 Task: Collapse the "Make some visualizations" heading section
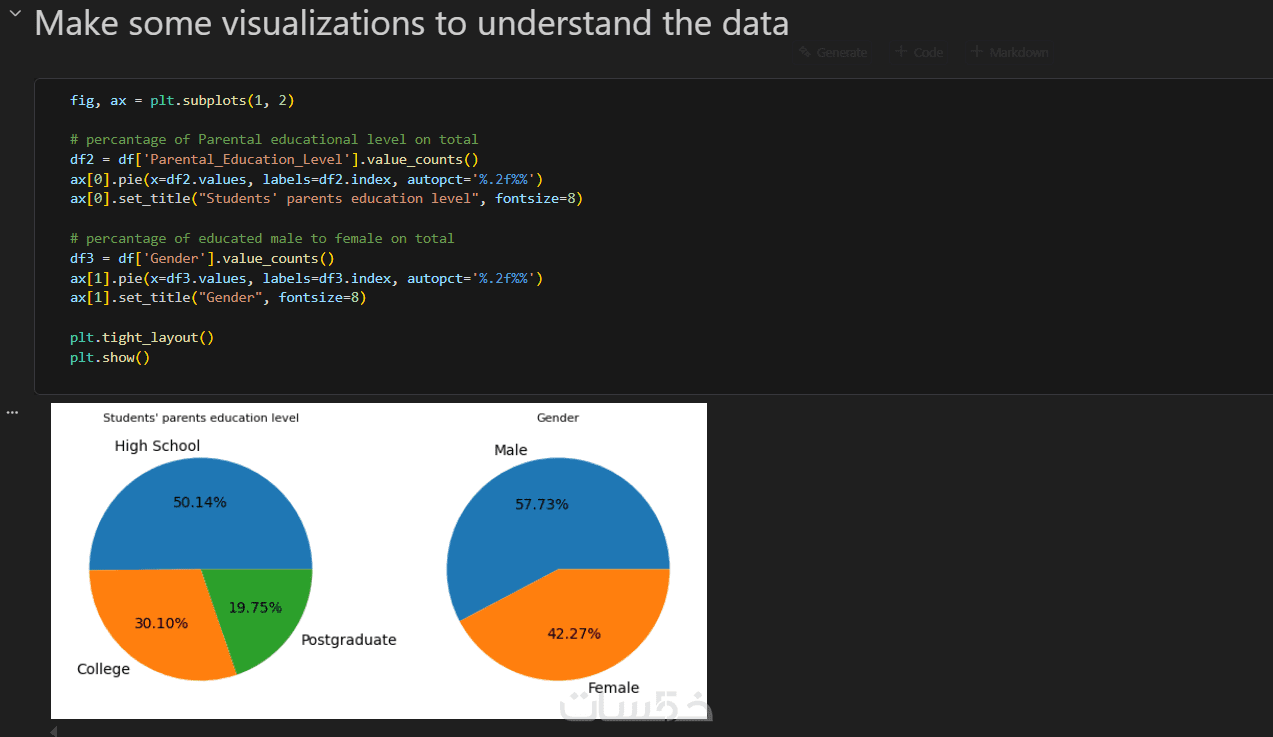[x=14, y=14]
